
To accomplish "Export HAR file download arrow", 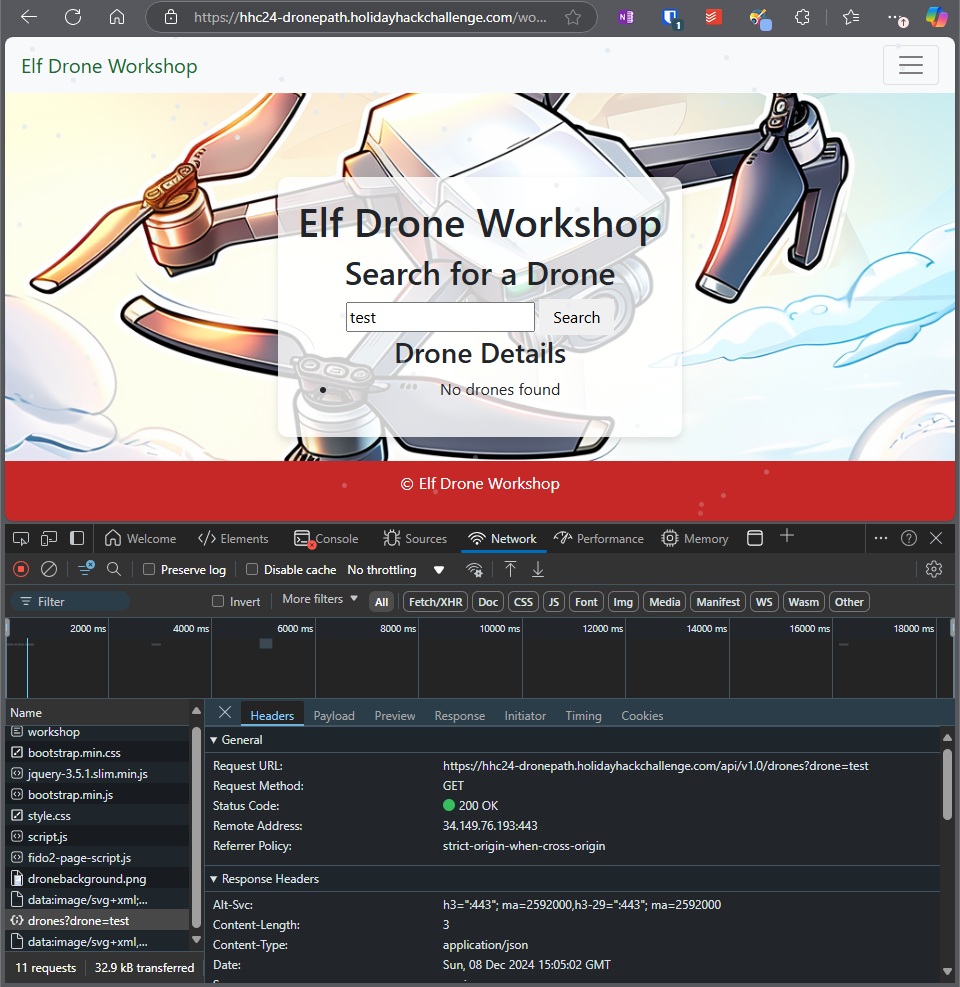I will click(538, 569).
